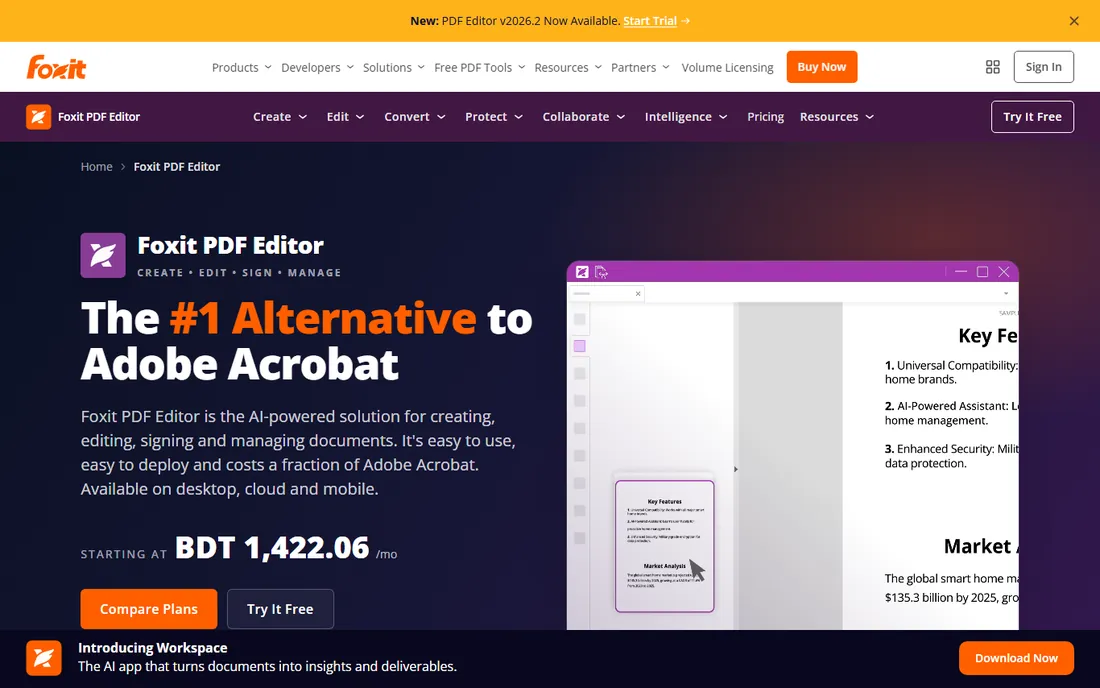The height and width of the screenshot is (688, 1100).
Task: Click the BDT 1,422.06 price text
Action: click(x=271, y=548)
